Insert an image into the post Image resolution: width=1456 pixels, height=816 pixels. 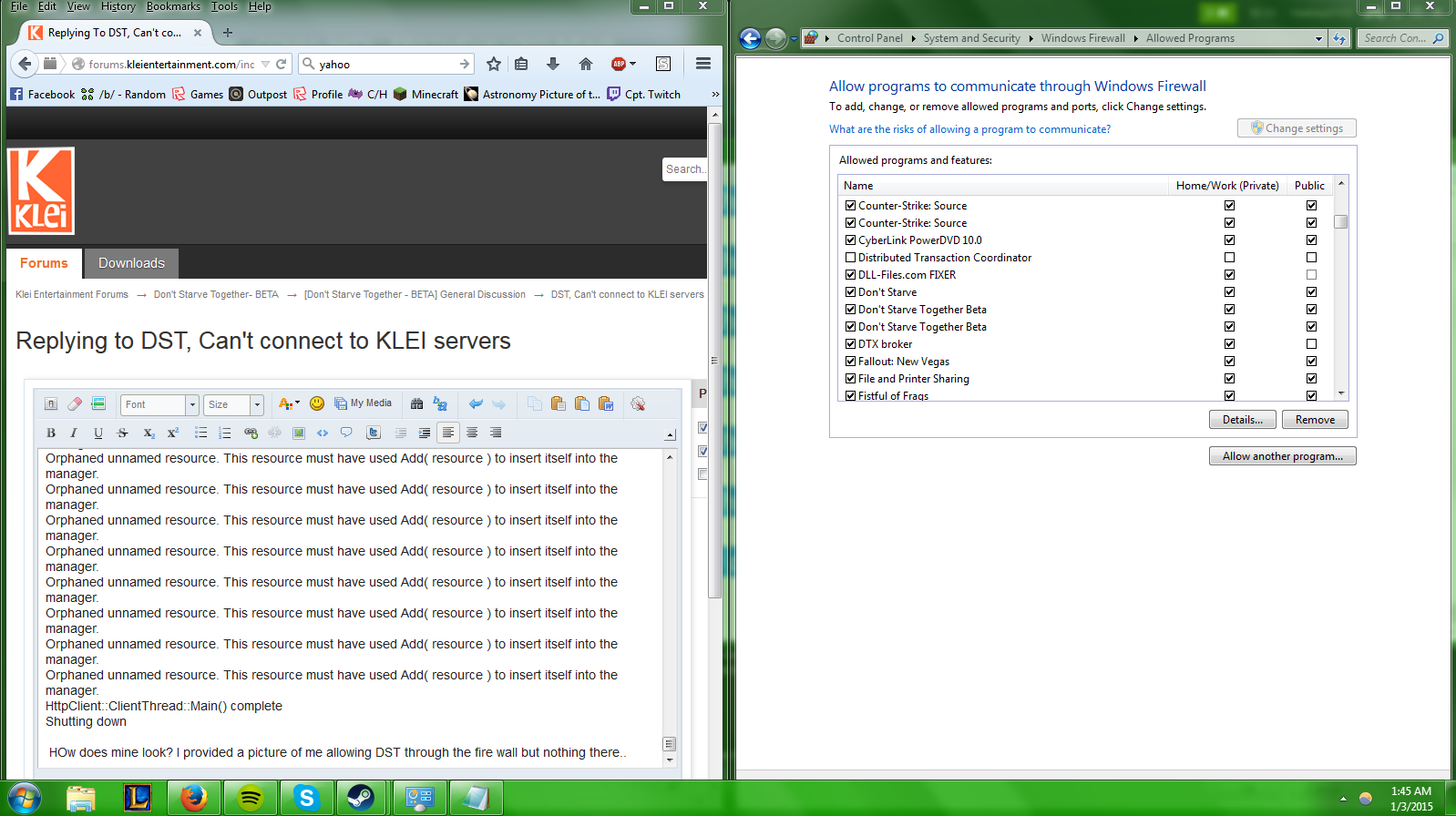click(299, 433)
